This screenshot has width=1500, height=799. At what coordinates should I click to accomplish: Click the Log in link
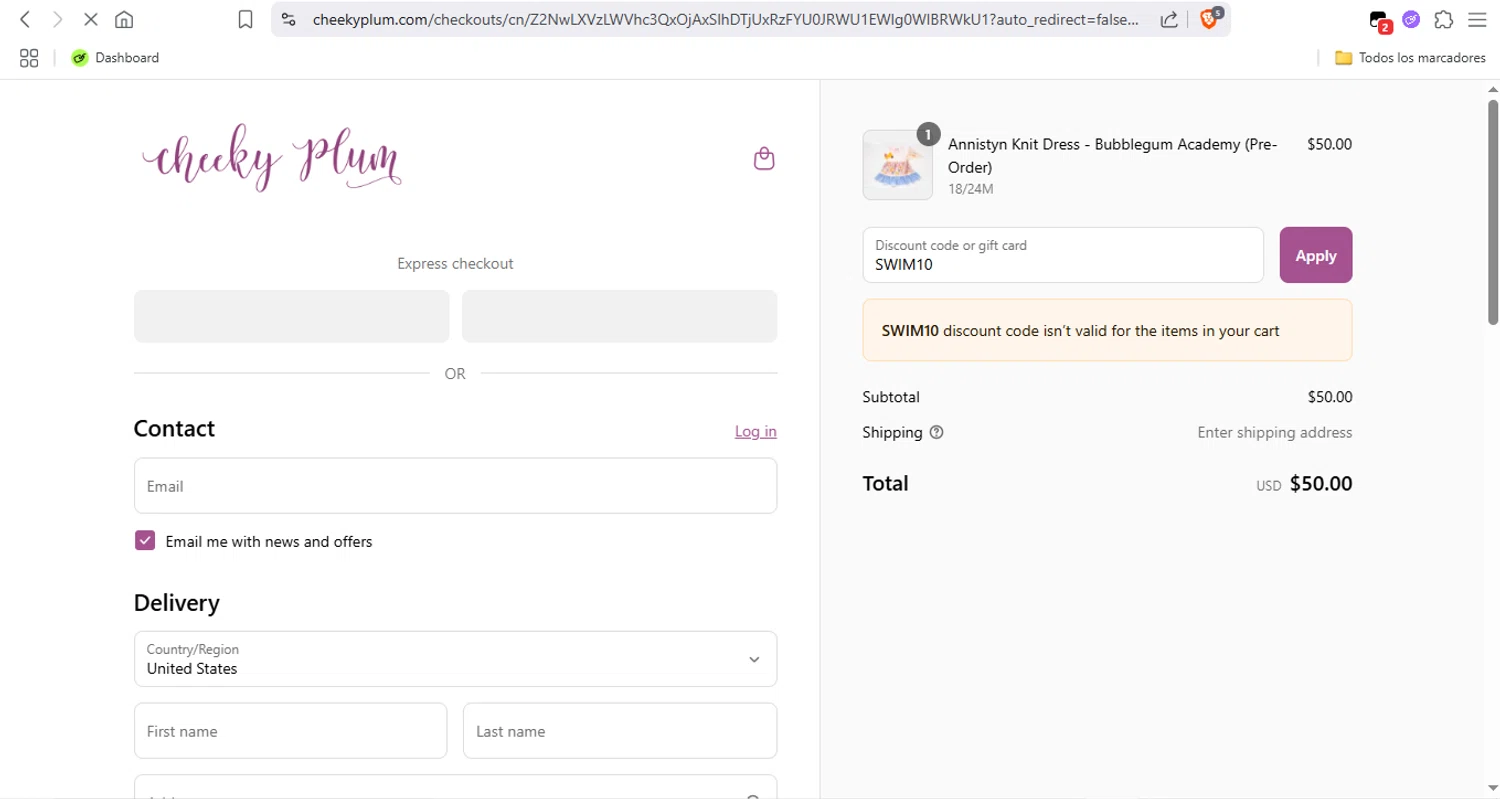click(x=755, y=431)
